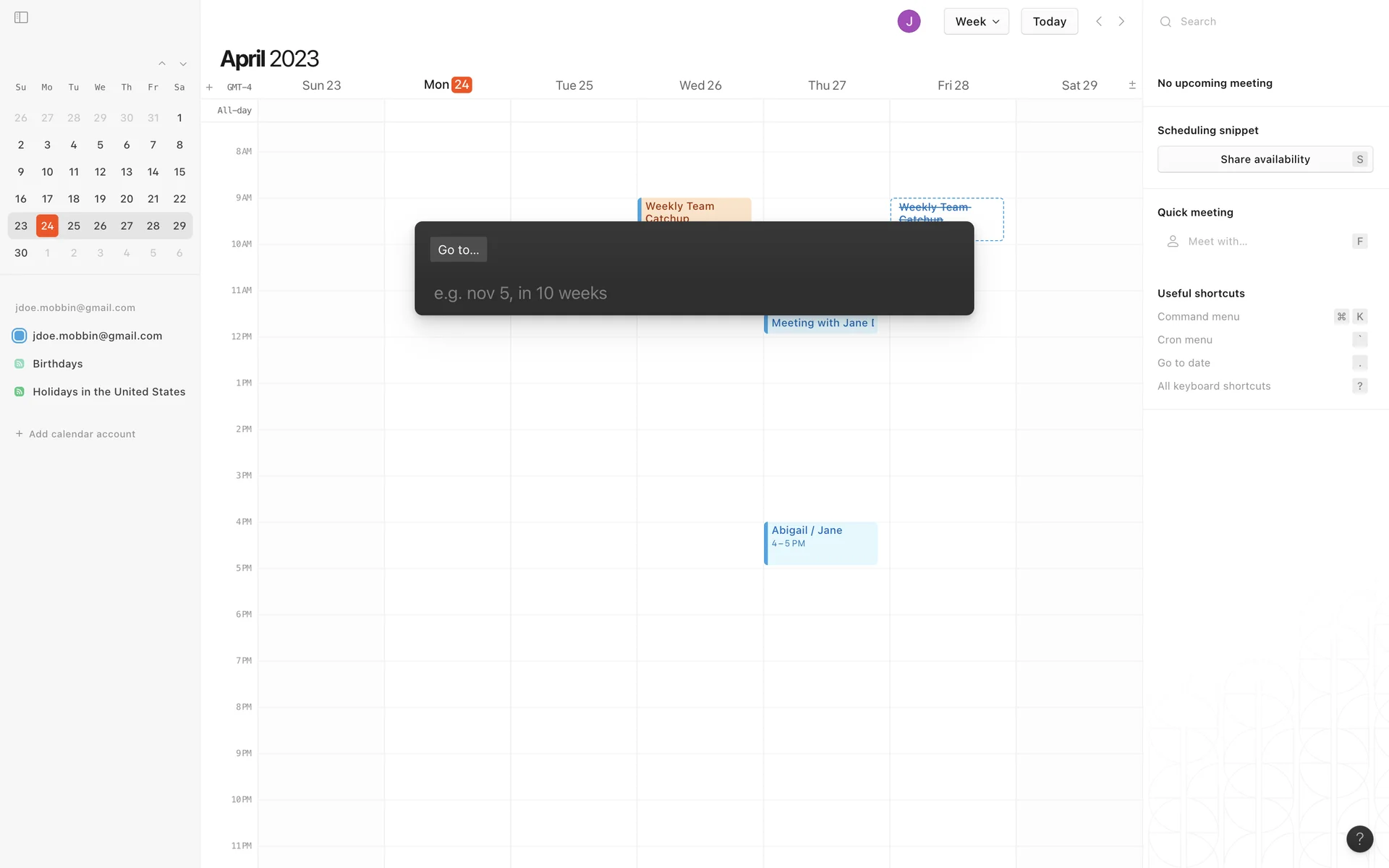Image resolution: width=1389 pixels, height=868 pixels.
Task: Click Share availability button
Action: pos(1265,159)
